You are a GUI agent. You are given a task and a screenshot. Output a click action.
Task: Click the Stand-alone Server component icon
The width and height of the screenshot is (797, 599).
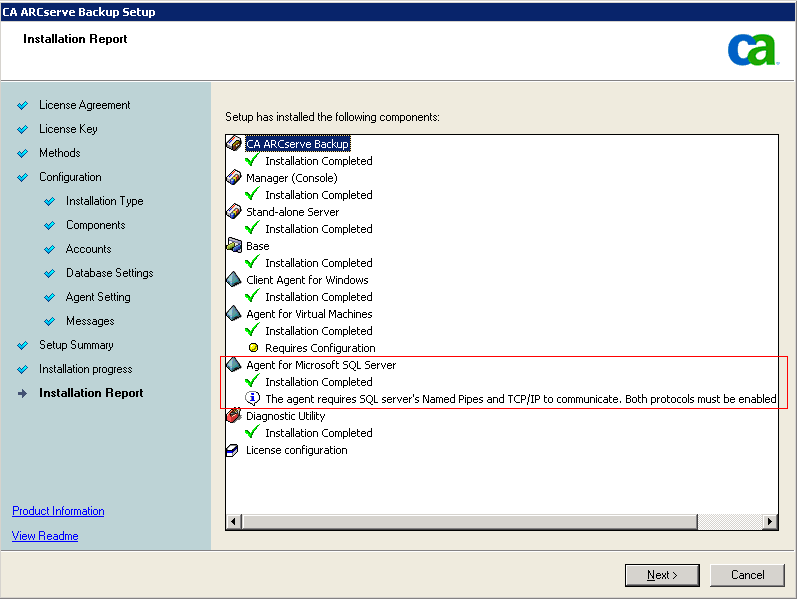click(x=234, y=212)
